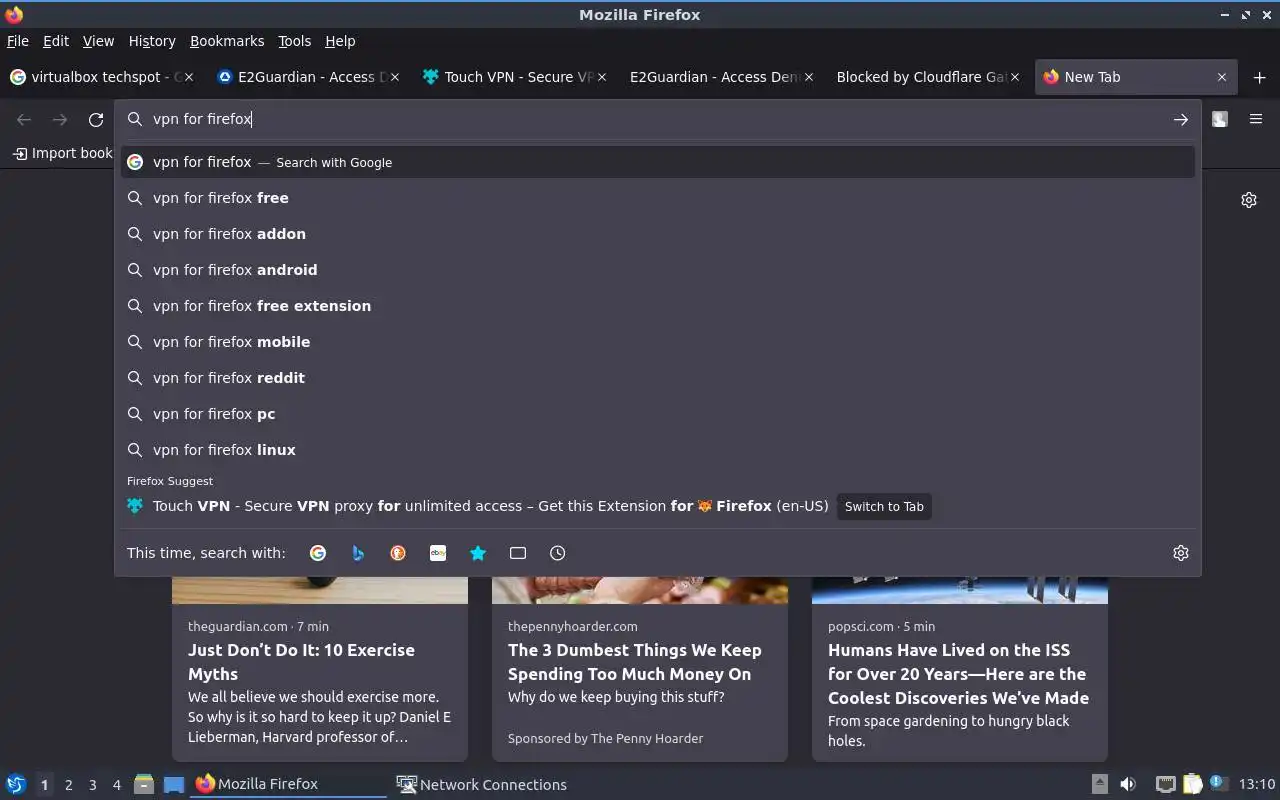Select 'vpn for firefox — Search with Google'
1280x800 pixels.
[x=658, y=162]
